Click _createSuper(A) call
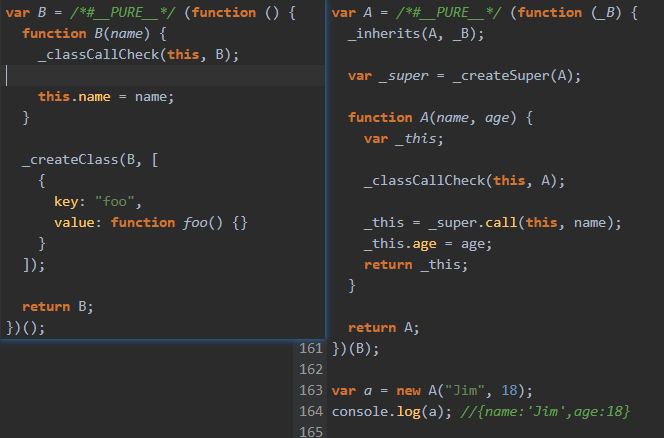This screenshot has height=438, width=664. (516, 76)
